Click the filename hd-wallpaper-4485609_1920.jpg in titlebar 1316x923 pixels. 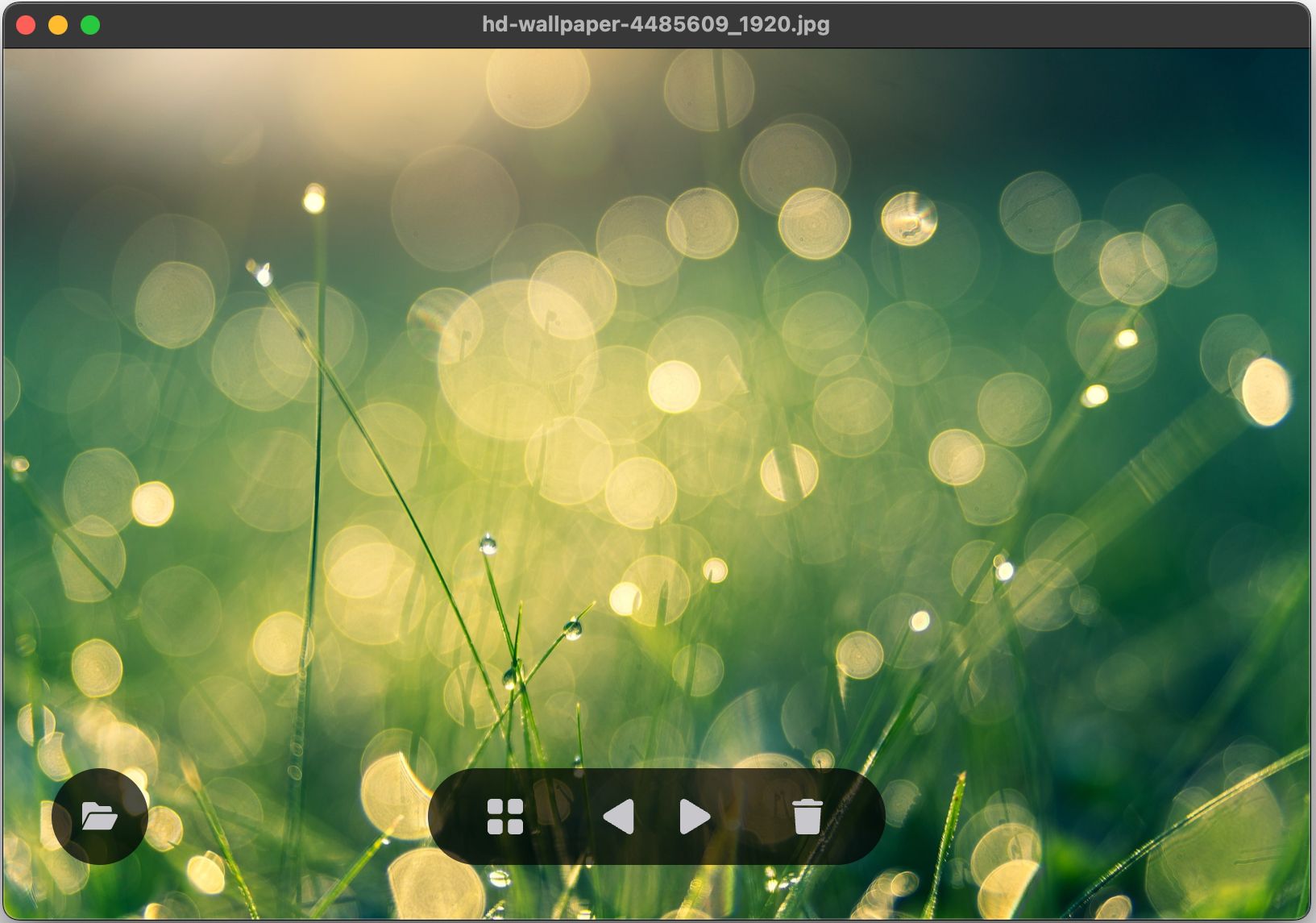click(654, 25)
